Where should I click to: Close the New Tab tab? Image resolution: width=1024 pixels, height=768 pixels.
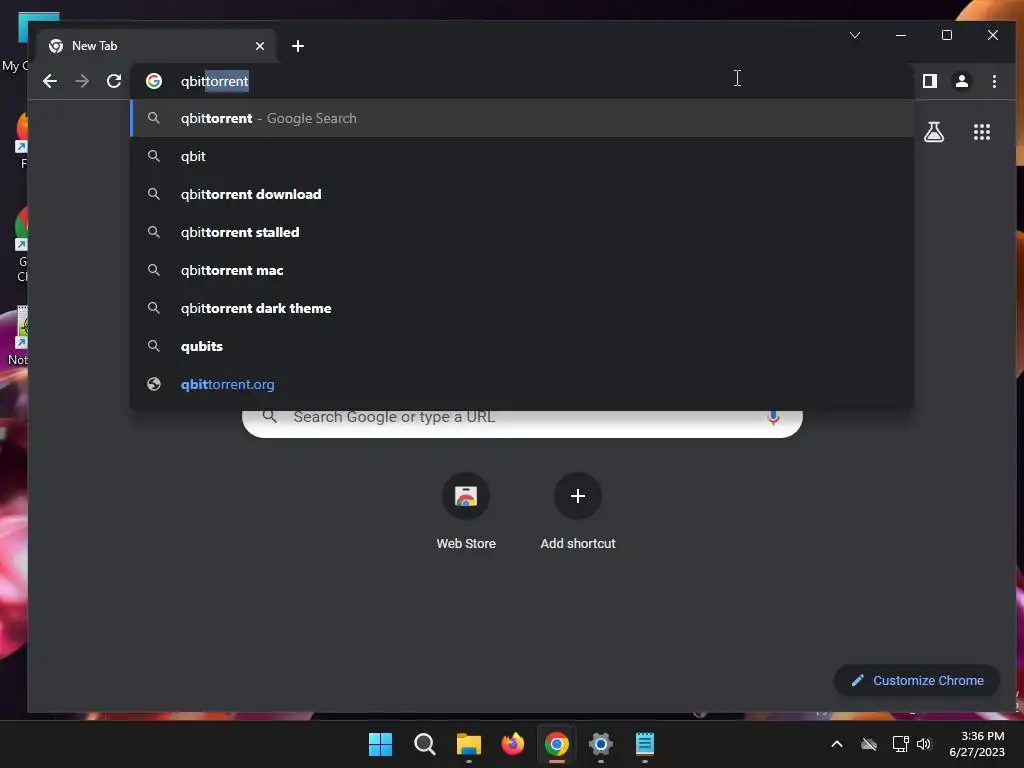(x=260, y=46)
